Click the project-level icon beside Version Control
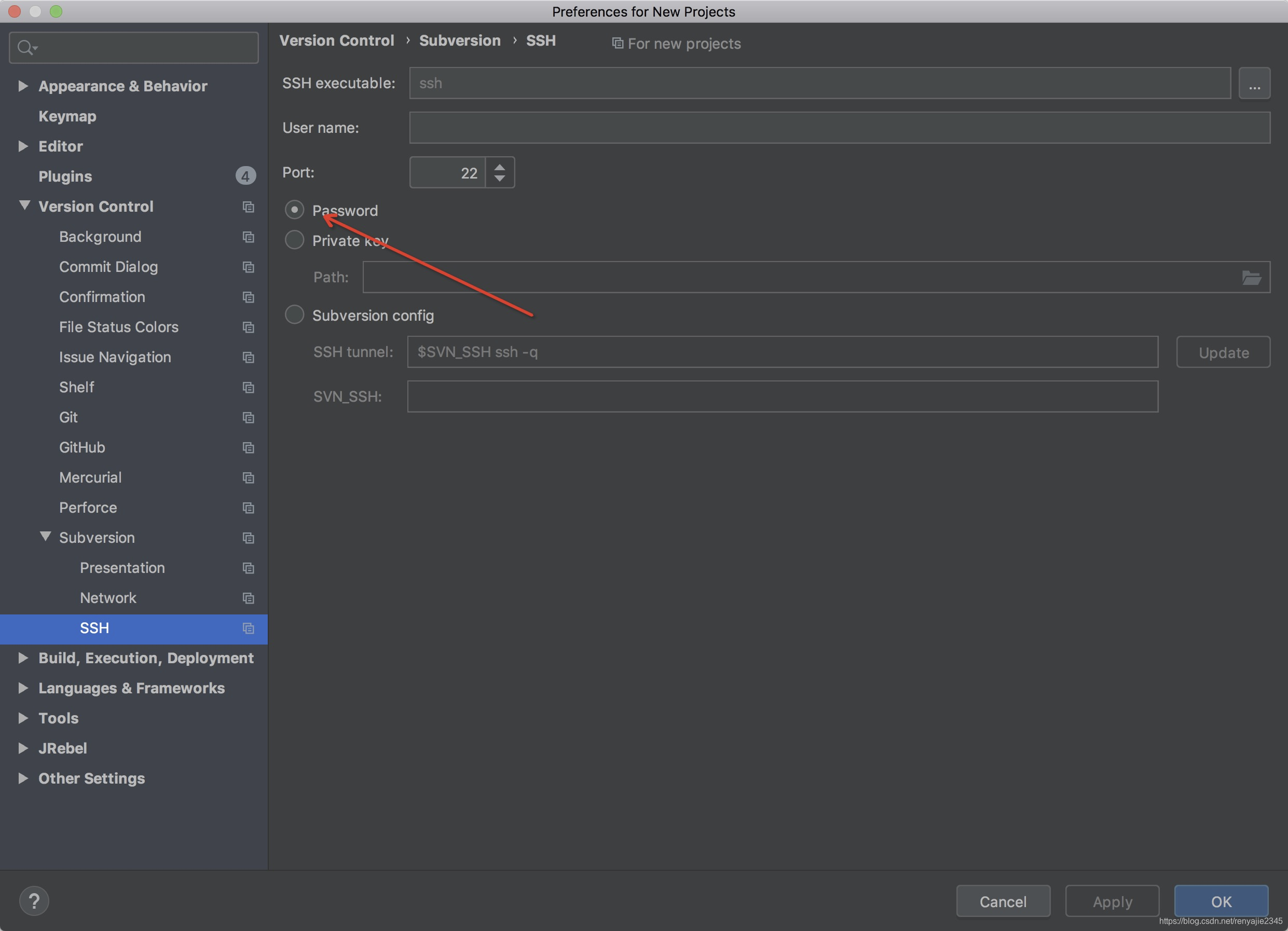Viewport: 1288px width, 931px height. [x=248, y=207]
